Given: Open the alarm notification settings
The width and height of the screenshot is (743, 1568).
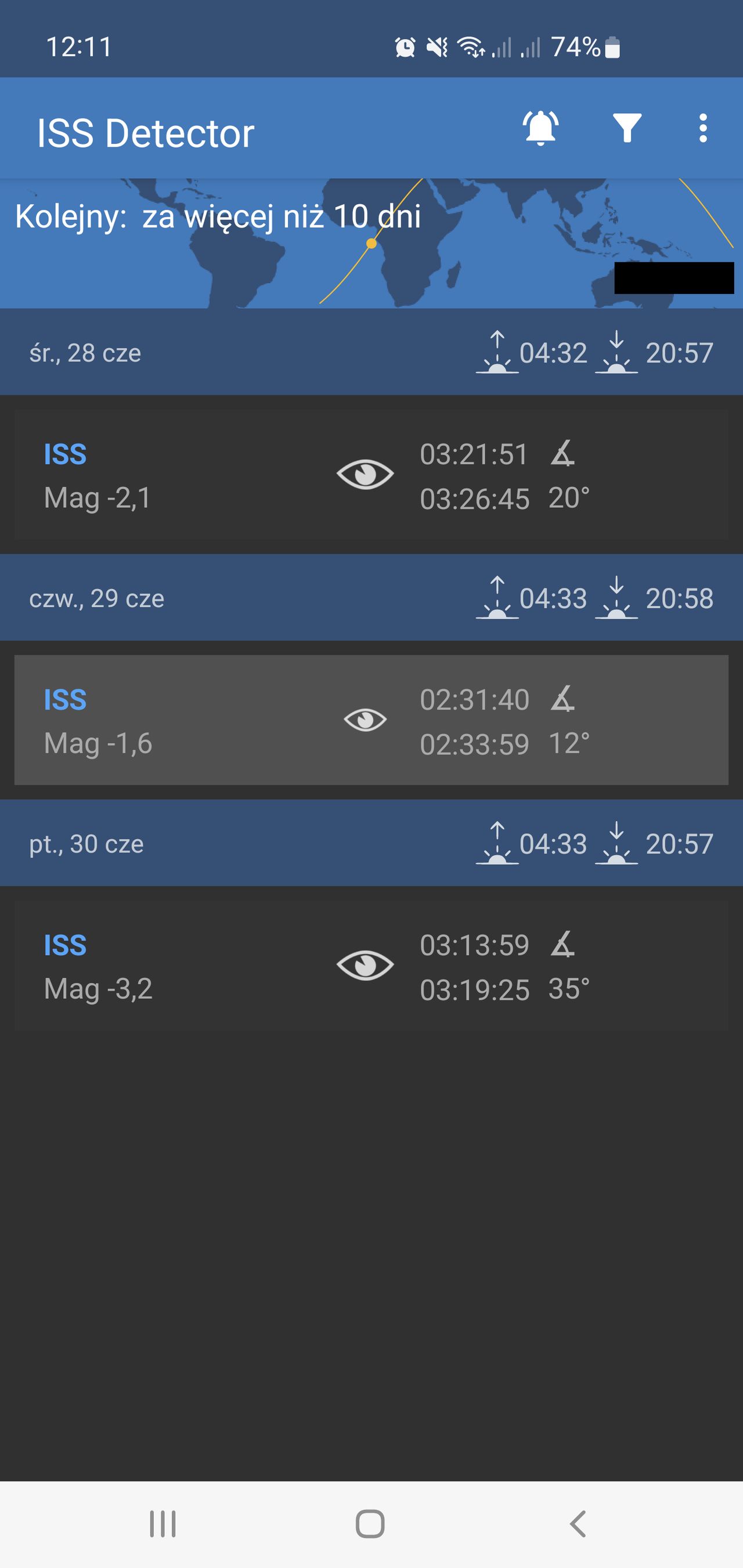Looking at the screenshot, I should click(x=541, y=128).
